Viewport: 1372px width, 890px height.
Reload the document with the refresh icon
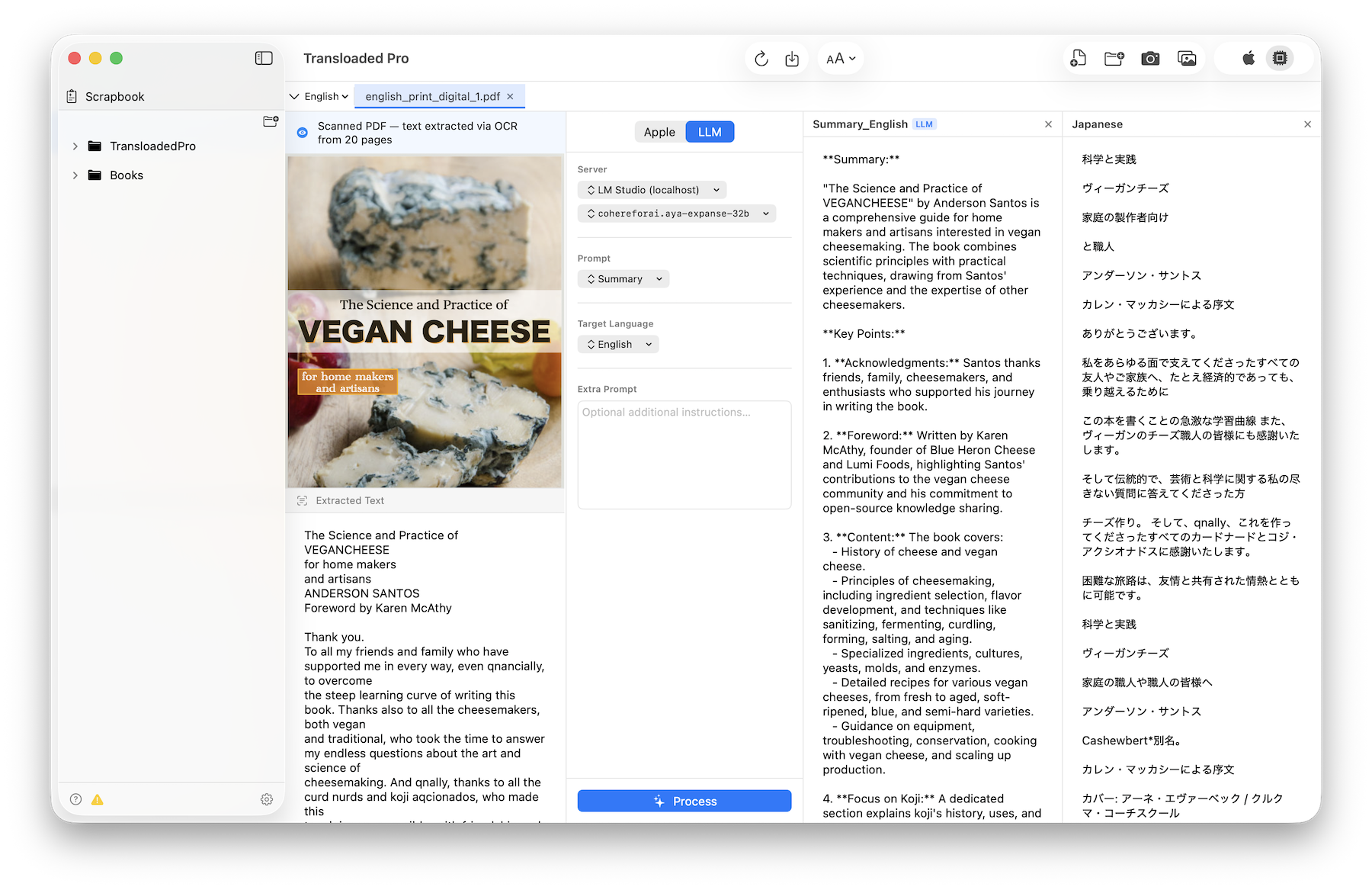(761, 58)
